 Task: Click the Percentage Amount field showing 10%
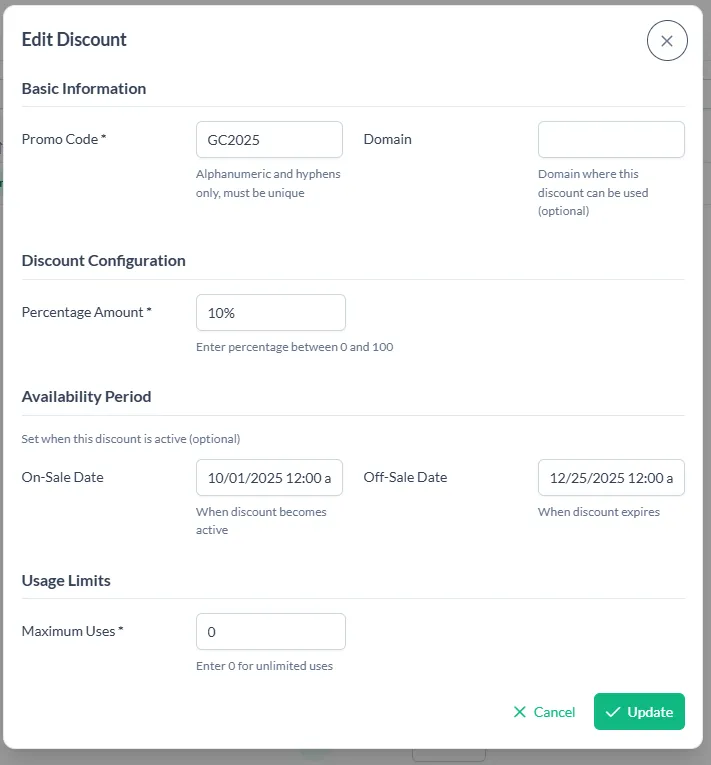(x=271, y=312)
